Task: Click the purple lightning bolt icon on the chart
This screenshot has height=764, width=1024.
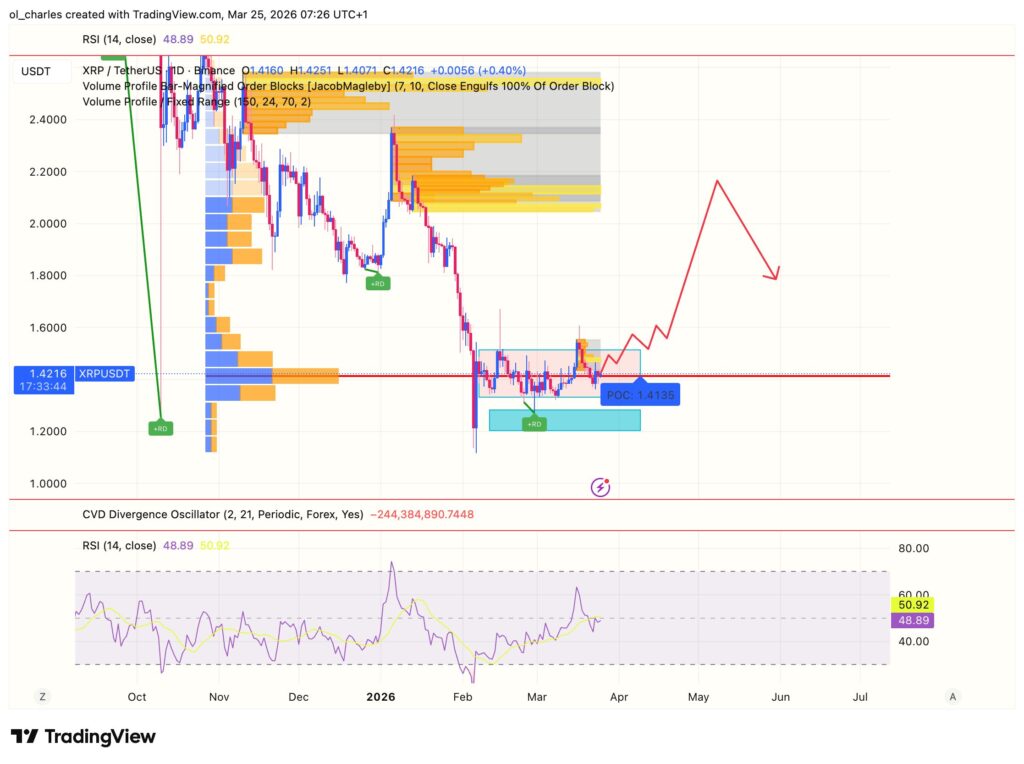Action: (x=601, y=487)
